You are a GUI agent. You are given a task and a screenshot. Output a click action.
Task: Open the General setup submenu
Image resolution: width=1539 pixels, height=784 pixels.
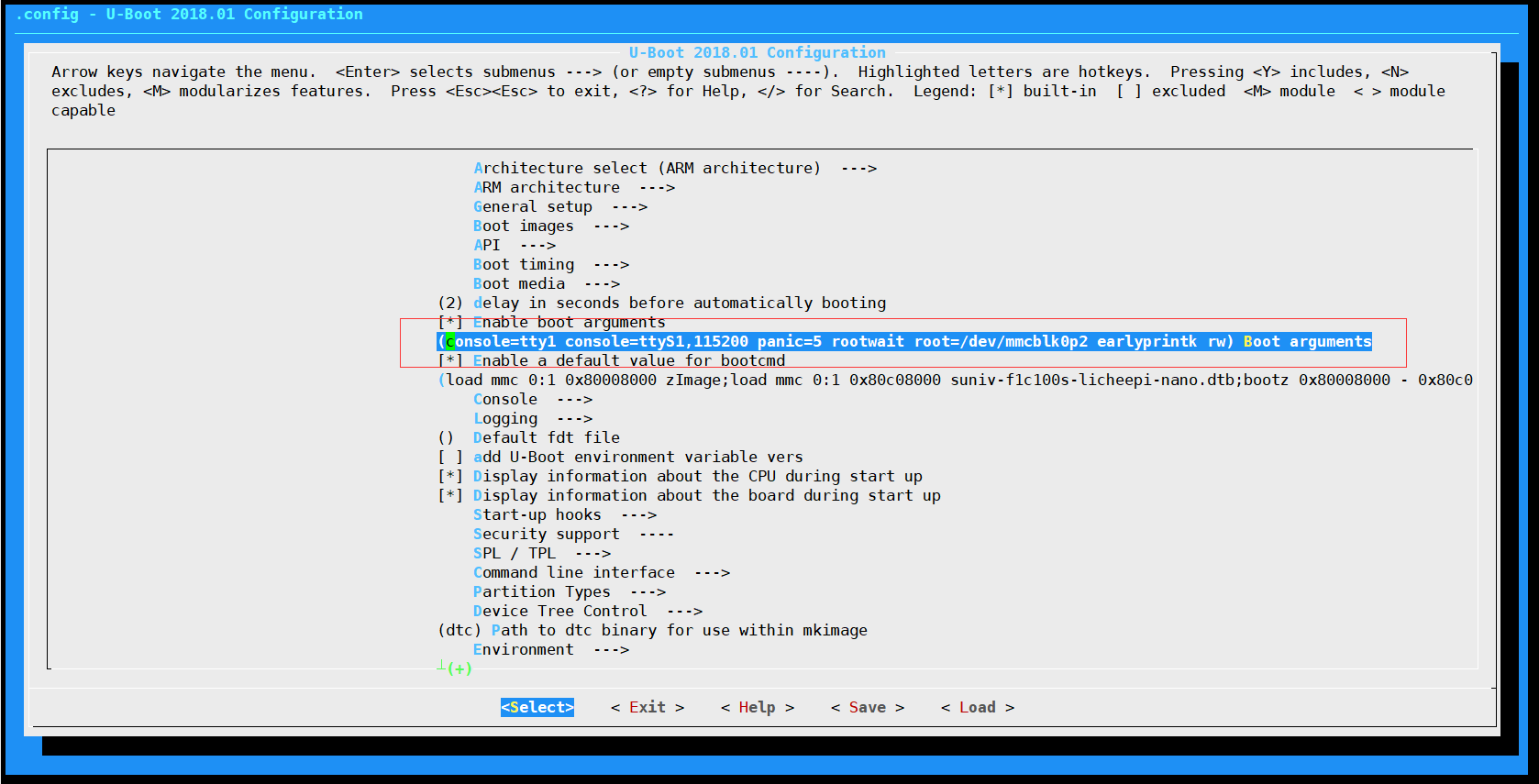point(560,206)
